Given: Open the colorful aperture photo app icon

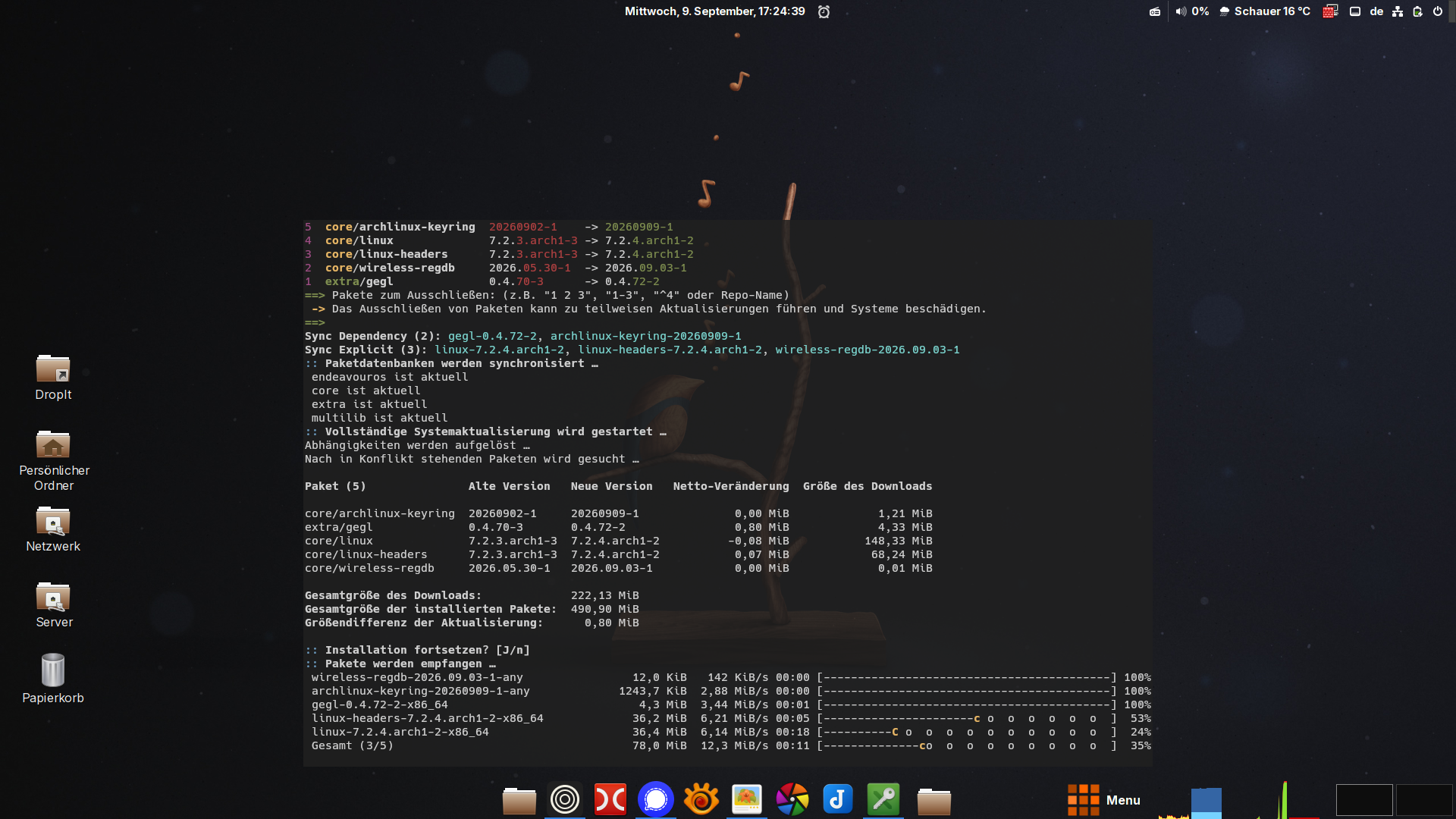Looking at the screenshot, I should (792, 799).
